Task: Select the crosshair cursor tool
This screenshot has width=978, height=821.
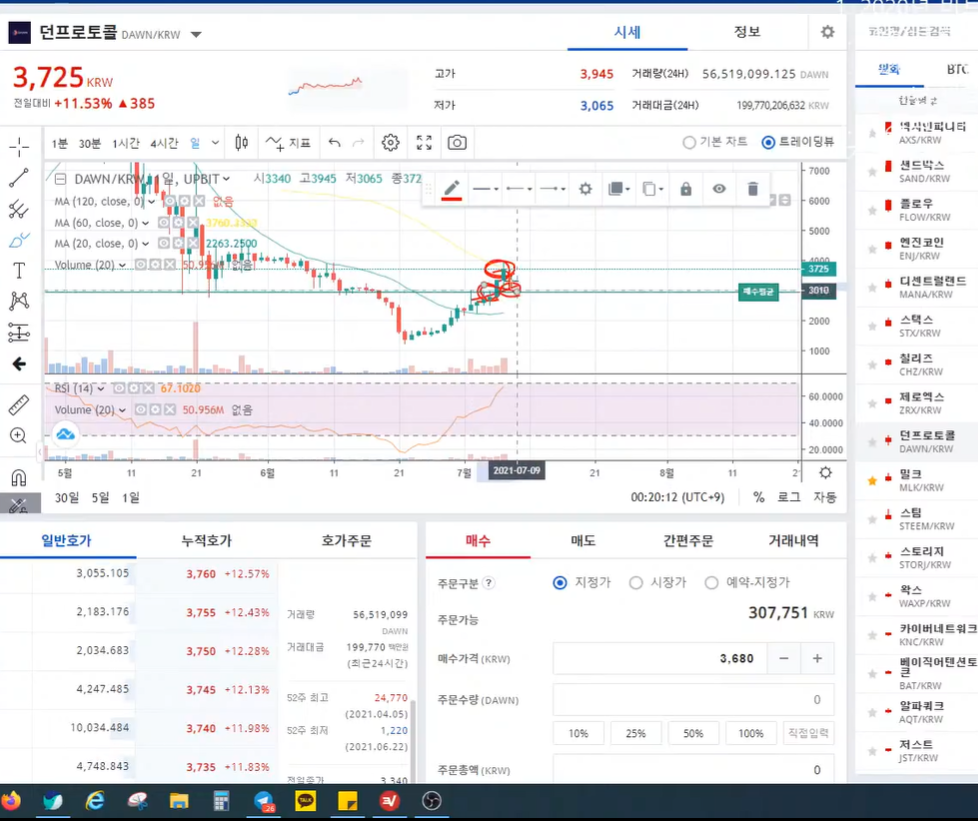Action: click(x=19, y=147)
